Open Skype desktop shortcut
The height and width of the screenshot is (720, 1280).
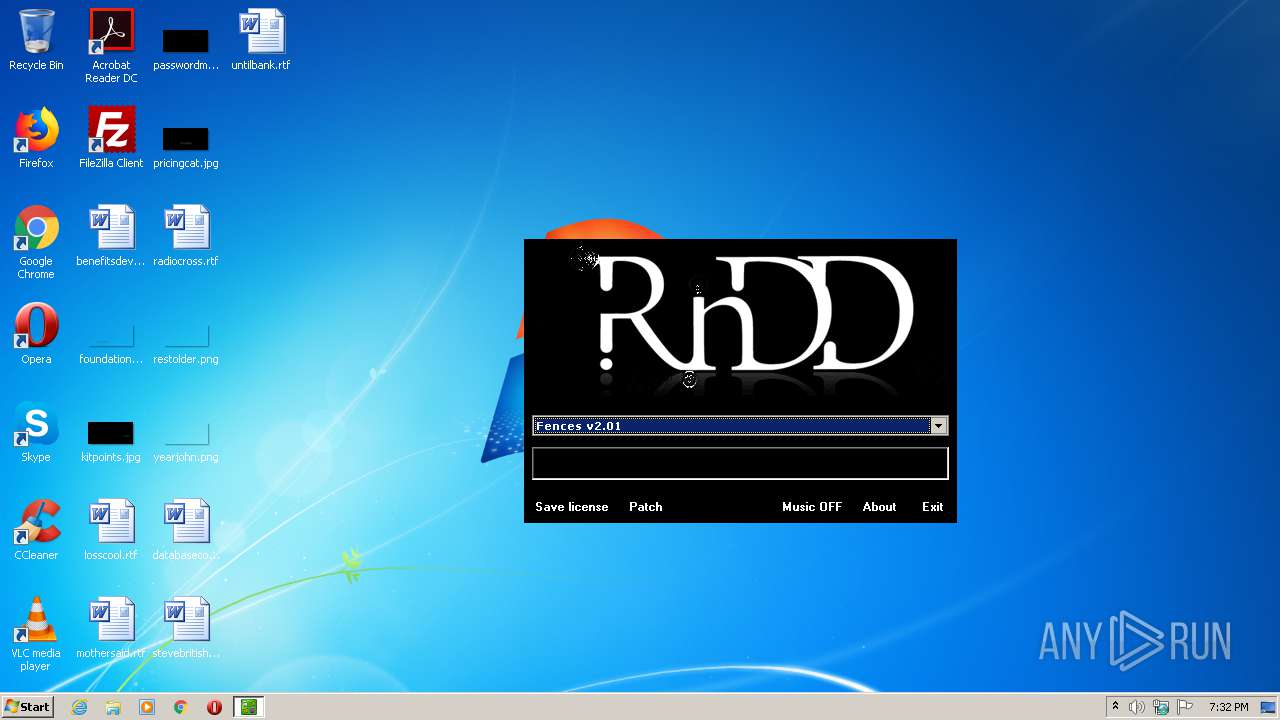(36, 432)
